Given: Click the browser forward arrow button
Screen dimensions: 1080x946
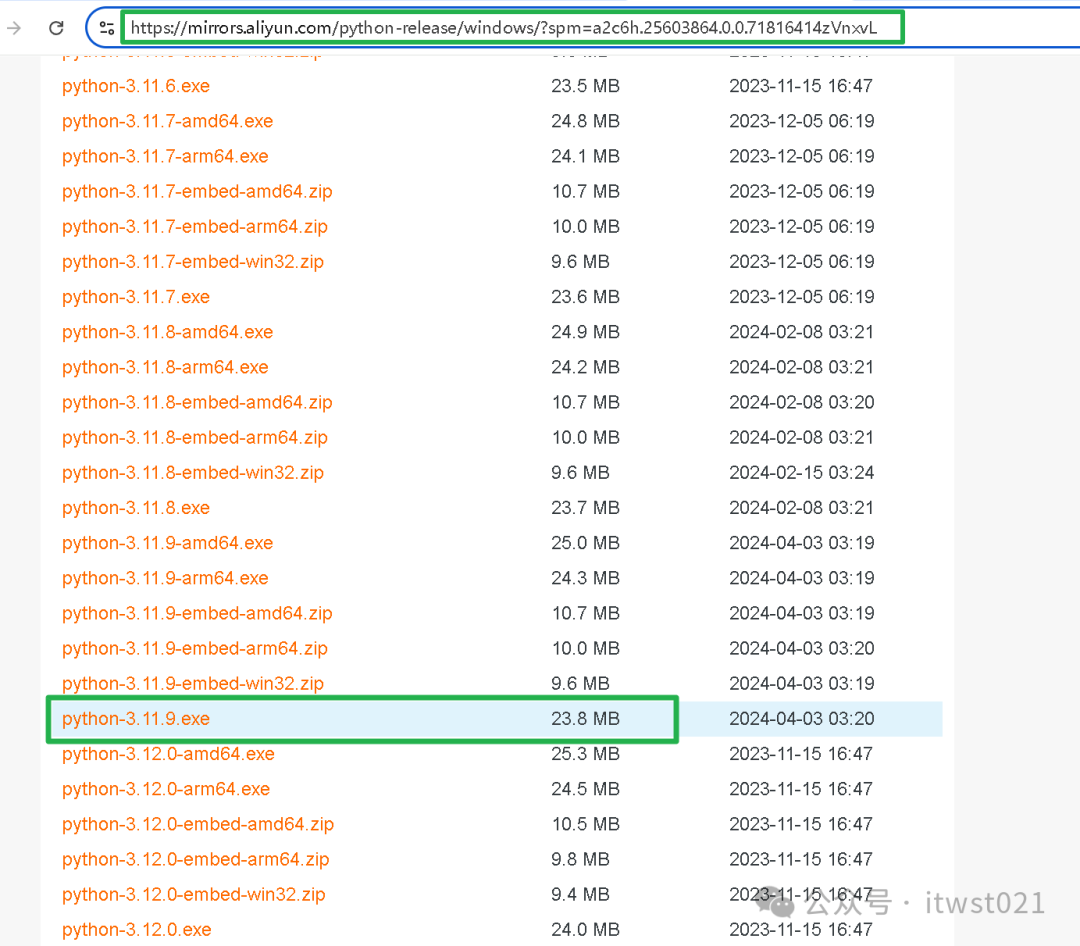Looking at the screenshot, I should pyautogui.click(x=14, y=28).
